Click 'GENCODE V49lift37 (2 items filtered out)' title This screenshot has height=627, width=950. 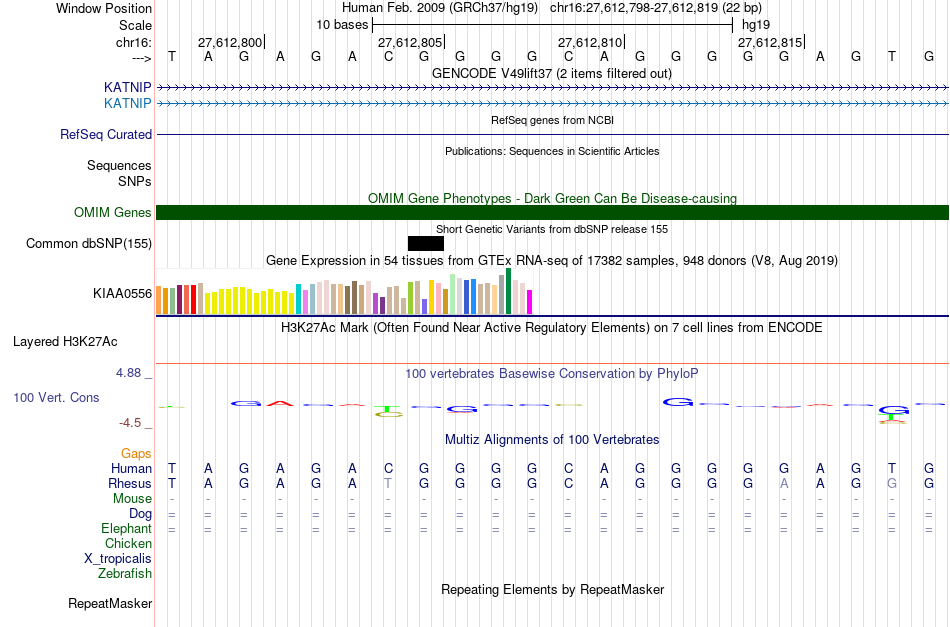click(x=552, y=74)
